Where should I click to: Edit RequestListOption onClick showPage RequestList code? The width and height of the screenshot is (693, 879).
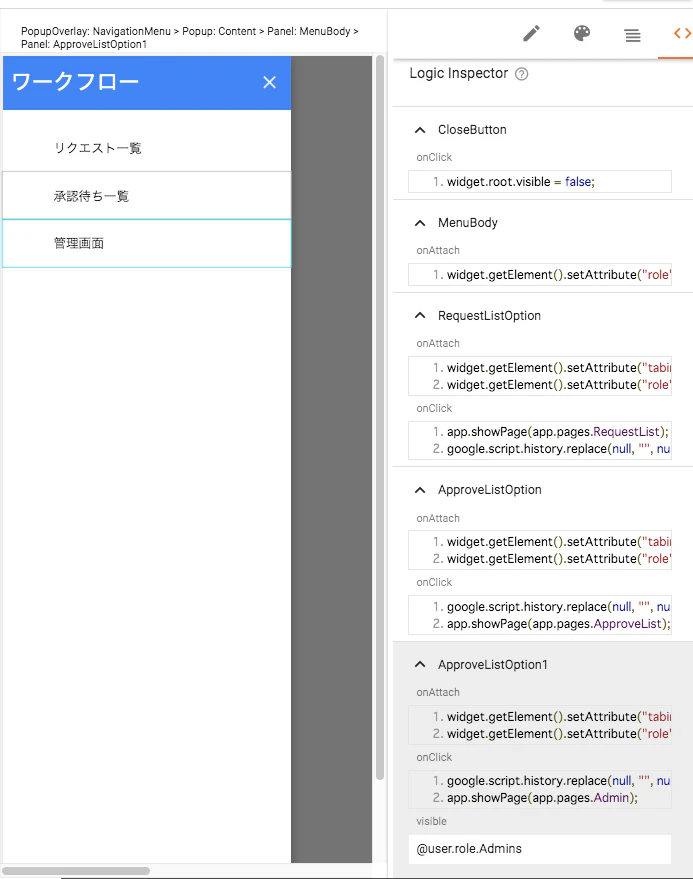539,440
